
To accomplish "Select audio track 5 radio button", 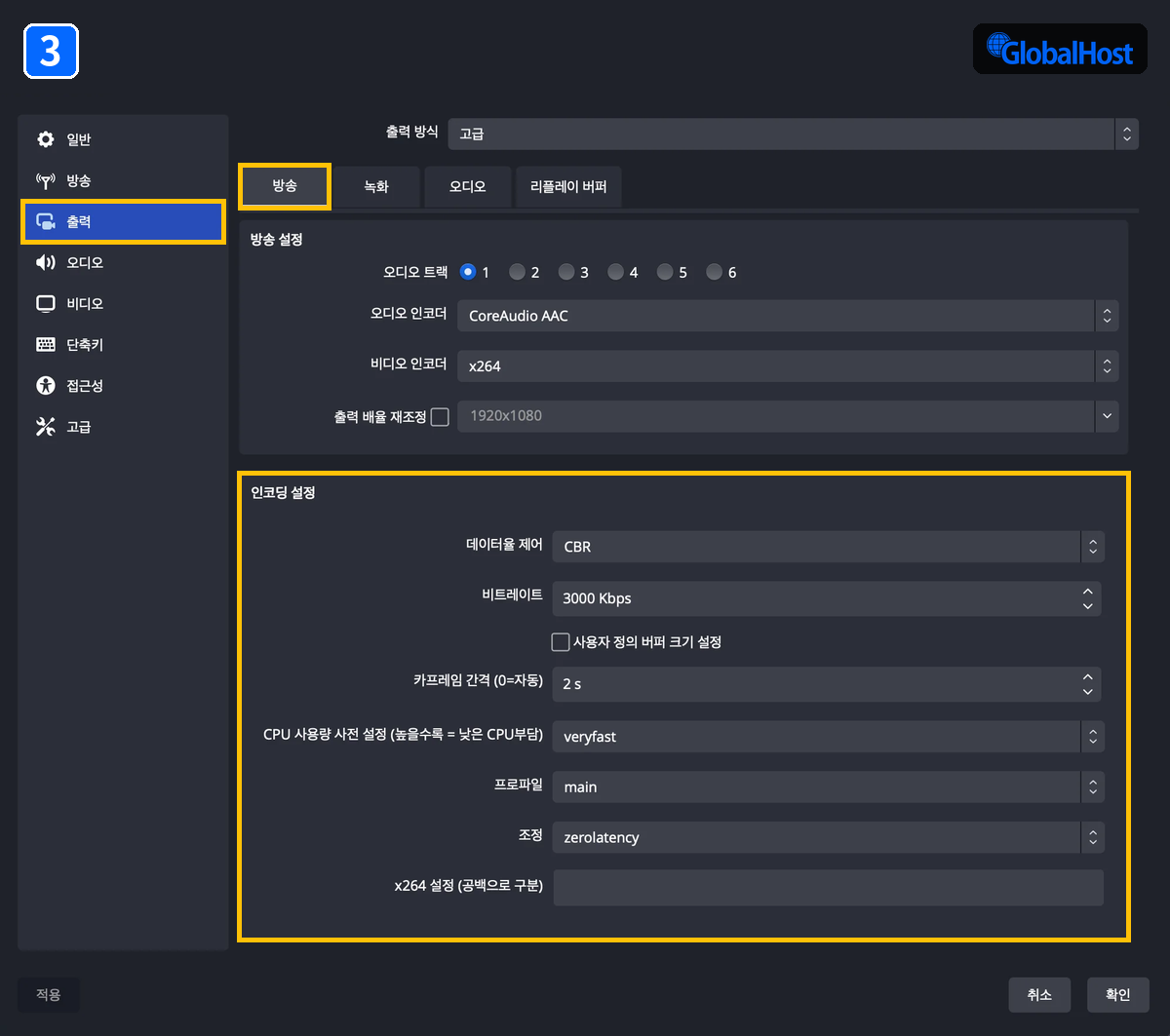I will [x=665, y=272].
